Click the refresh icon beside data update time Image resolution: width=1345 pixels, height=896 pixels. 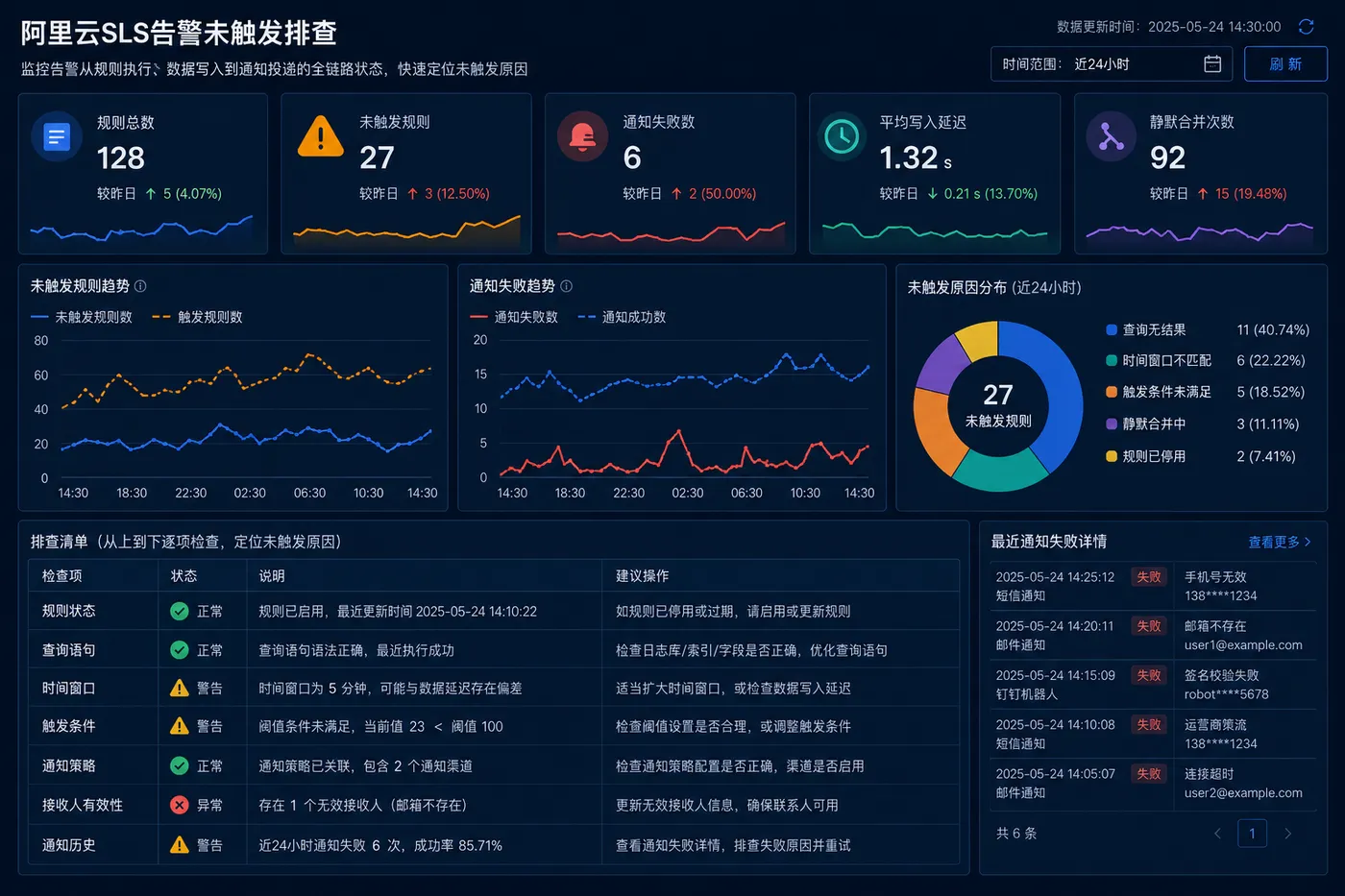click(1306, 27)
